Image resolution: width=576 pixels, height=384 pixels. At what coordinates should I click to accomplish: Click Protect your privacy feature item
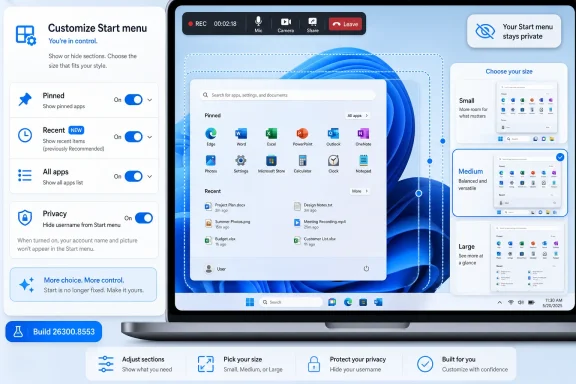[x=346, y=364]
